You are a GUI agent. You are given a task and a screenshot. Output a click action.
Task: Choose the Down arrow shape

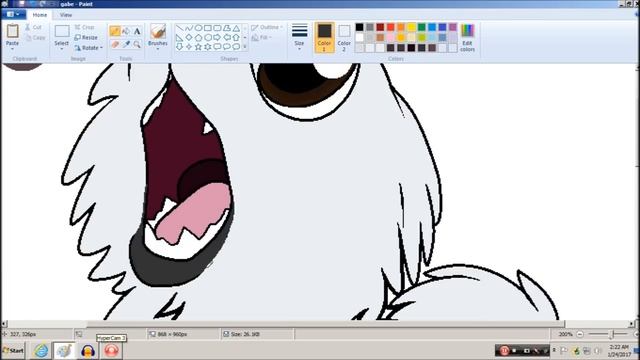179,47
